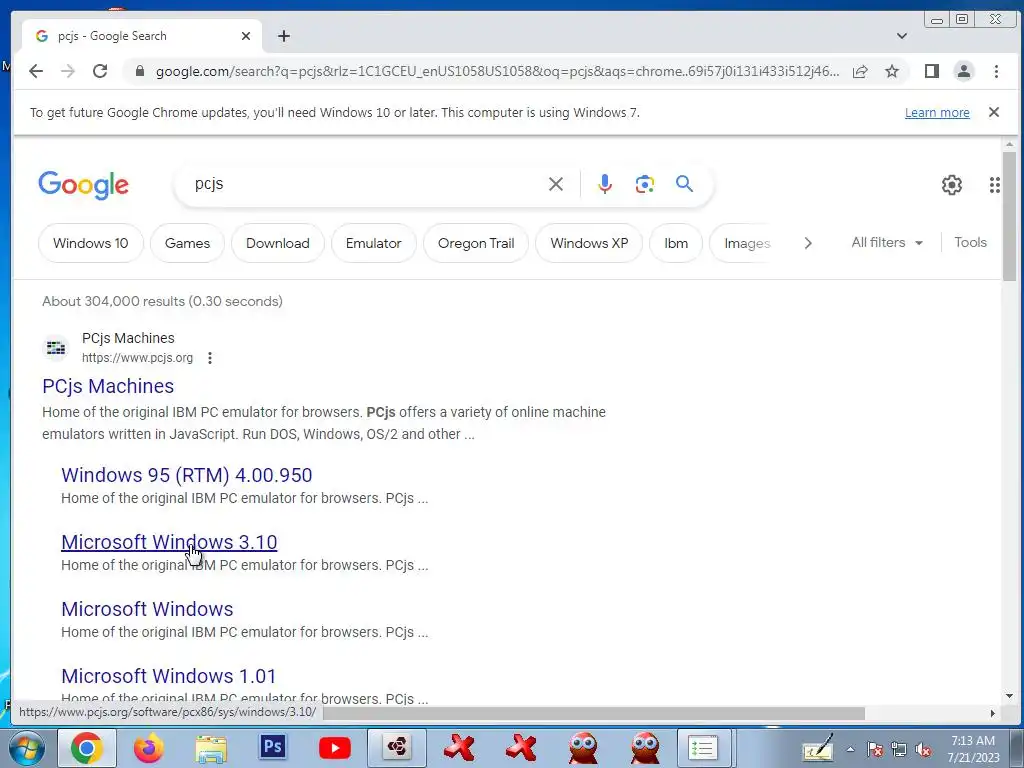
Task: Open the network tray icon
Action: [899, 750]
